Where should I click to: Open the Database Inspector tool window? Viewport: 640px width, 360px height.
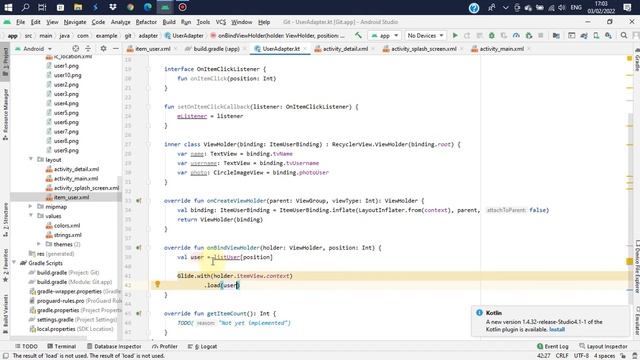(114, 347)
